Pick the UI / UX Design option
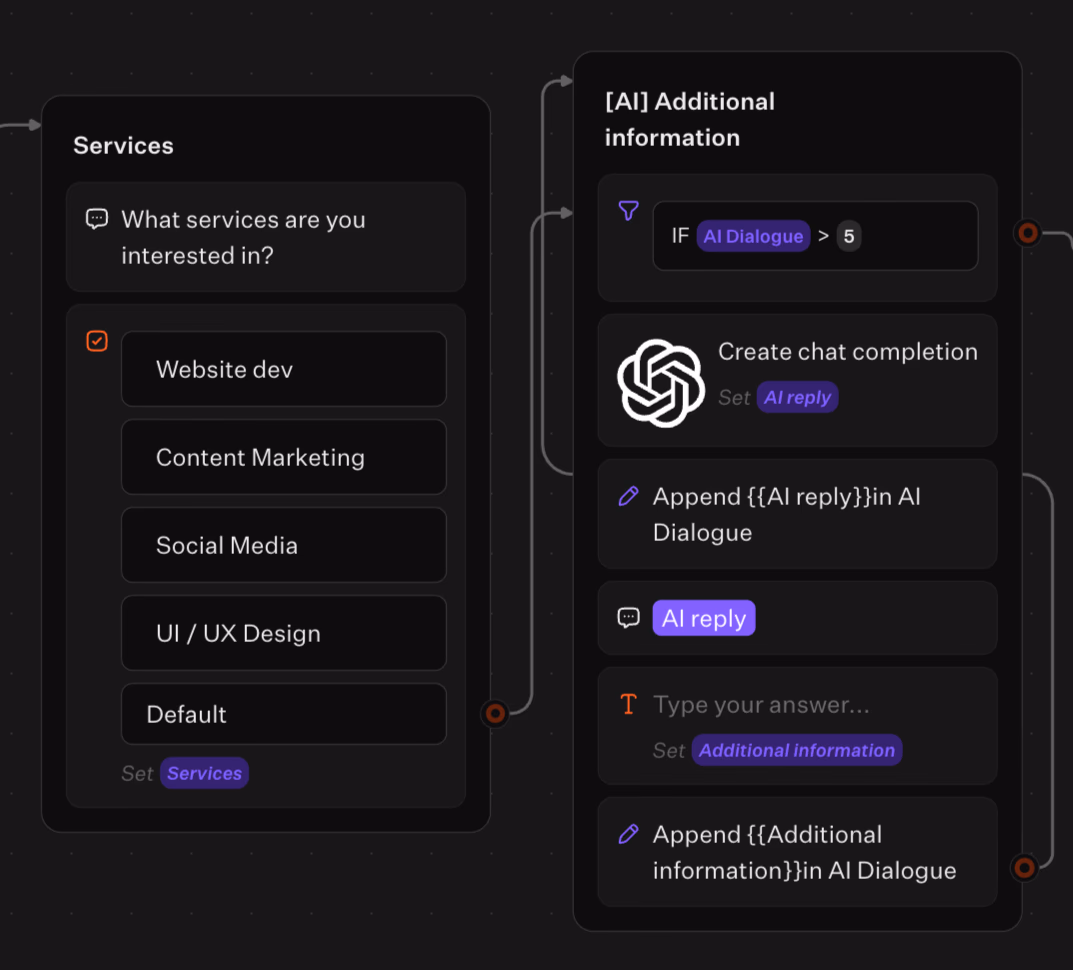 click(284, 634)
